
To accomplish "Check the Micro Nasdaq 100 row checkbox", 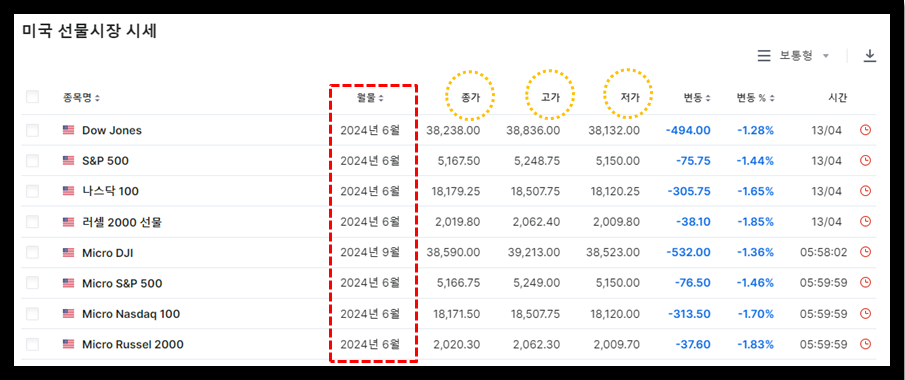I will click(32, 314).
